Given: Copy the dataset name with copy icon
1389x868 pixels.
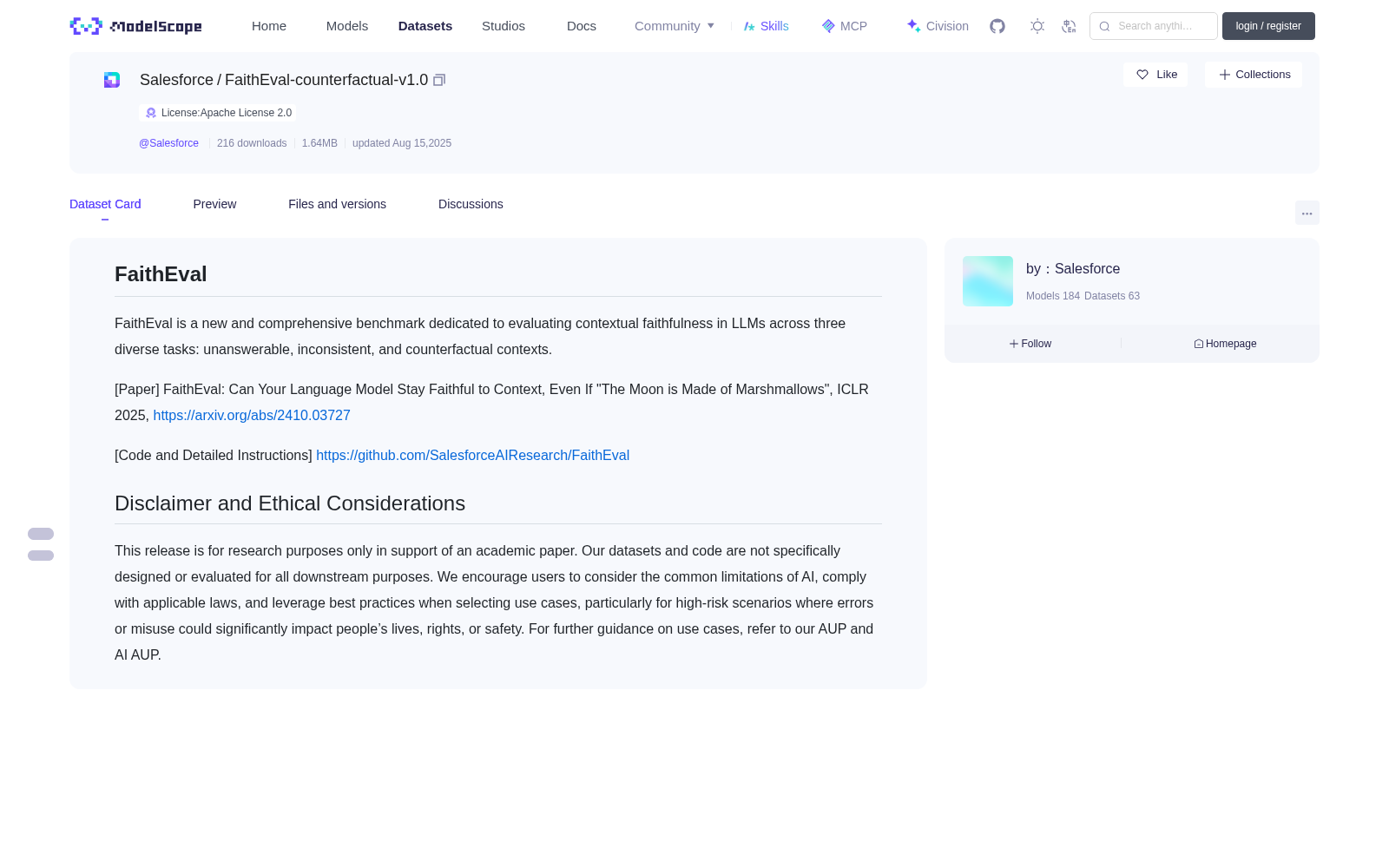Looking at the screenshot, I should [439, 80].
